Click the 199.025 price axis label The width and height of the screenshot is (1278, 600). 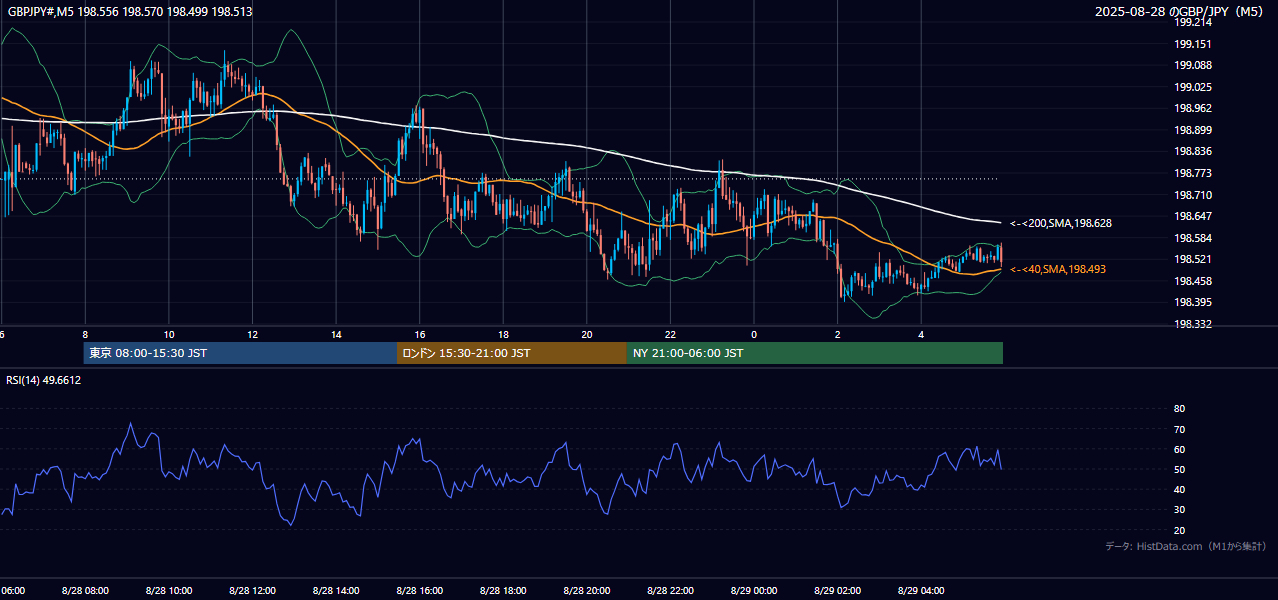pyautogui.click(x=1193, y=87)
